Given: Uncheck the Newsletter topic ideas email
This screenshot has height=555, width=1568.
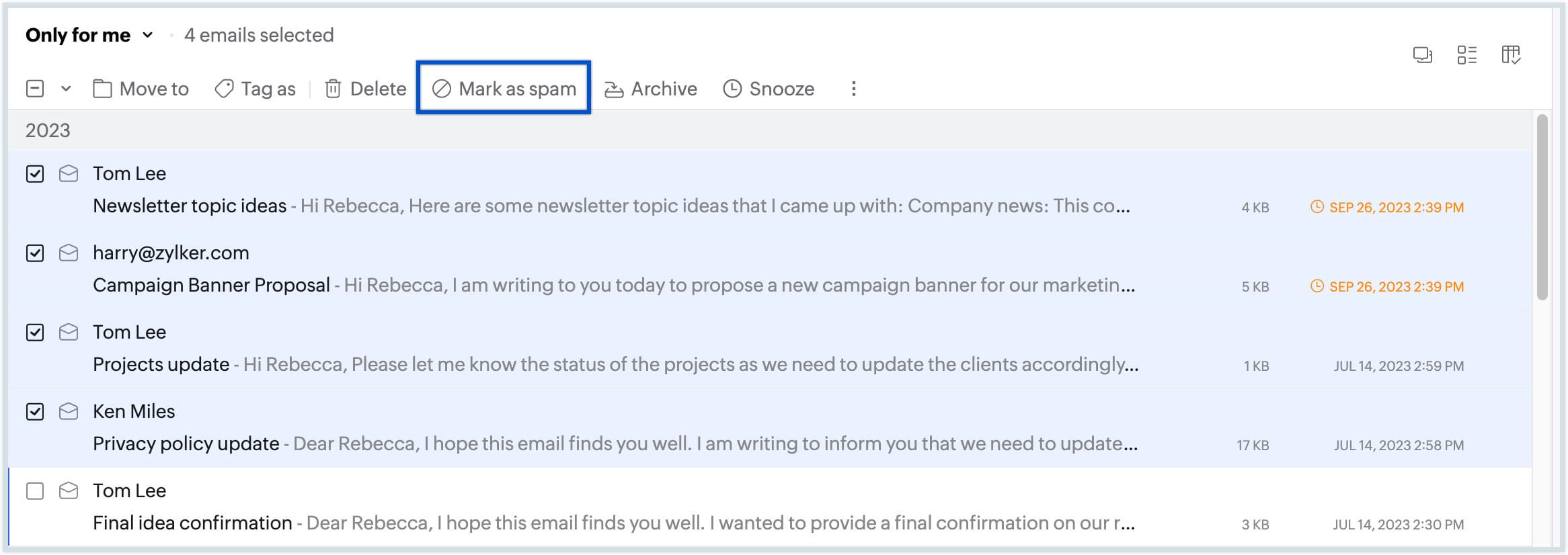Looking at the screenshot, I should point(35,174).
